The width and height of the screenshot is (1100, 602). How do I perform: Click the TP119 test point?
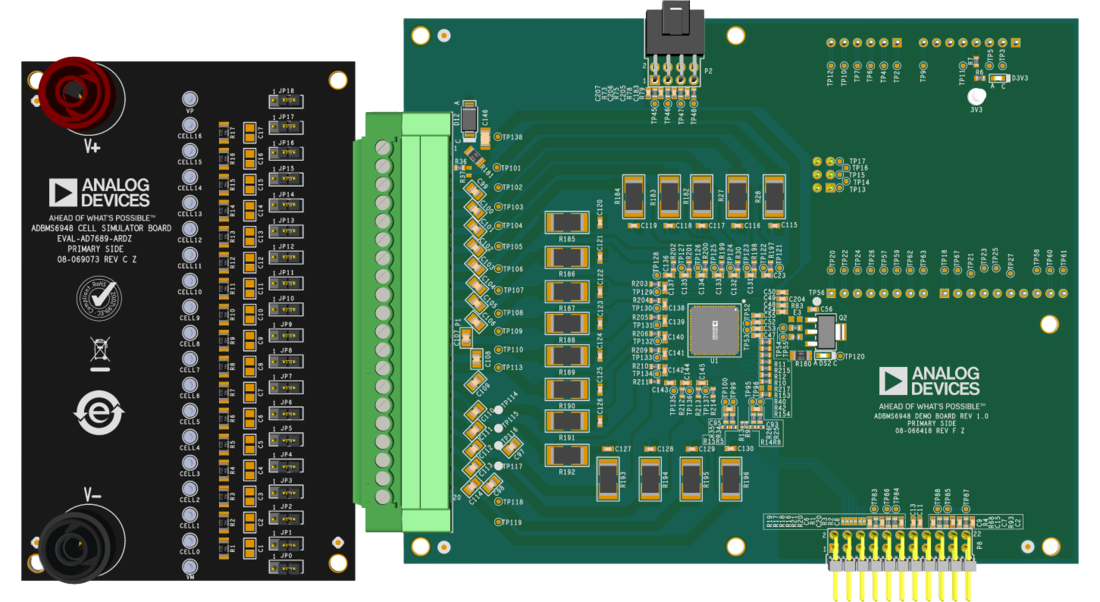click(498, 522)
